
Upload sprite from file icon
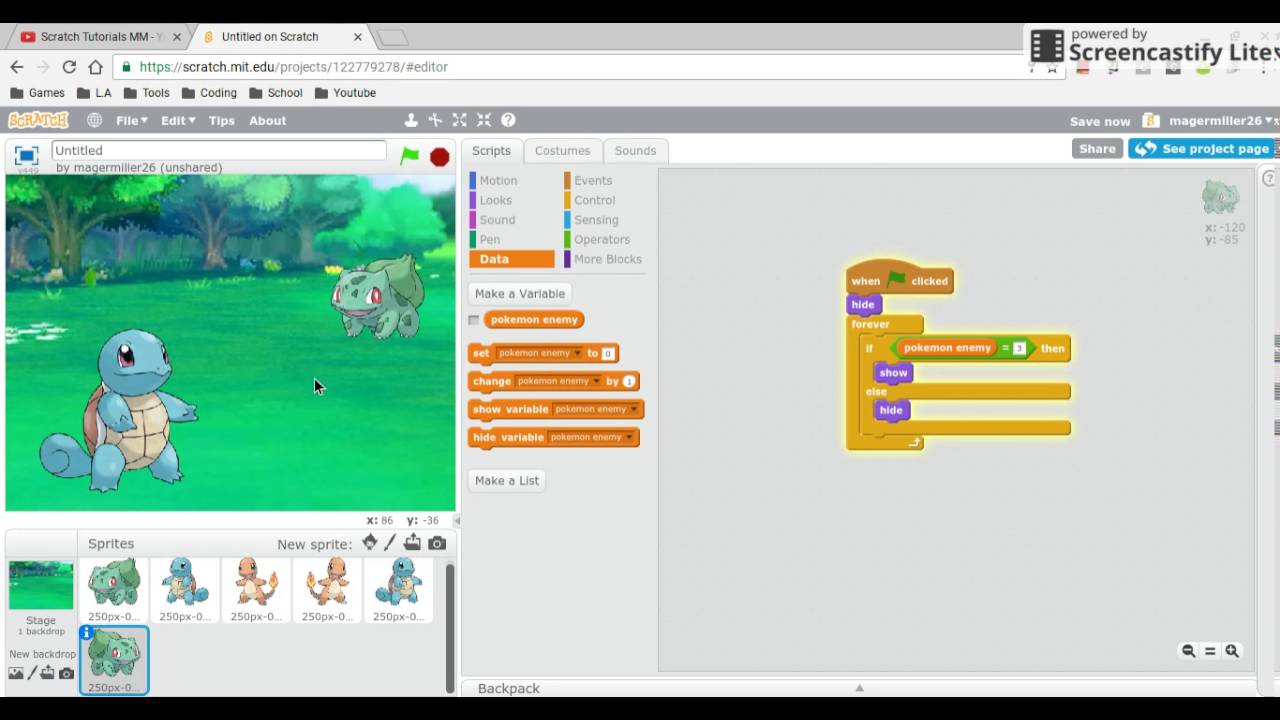point(413,543)
